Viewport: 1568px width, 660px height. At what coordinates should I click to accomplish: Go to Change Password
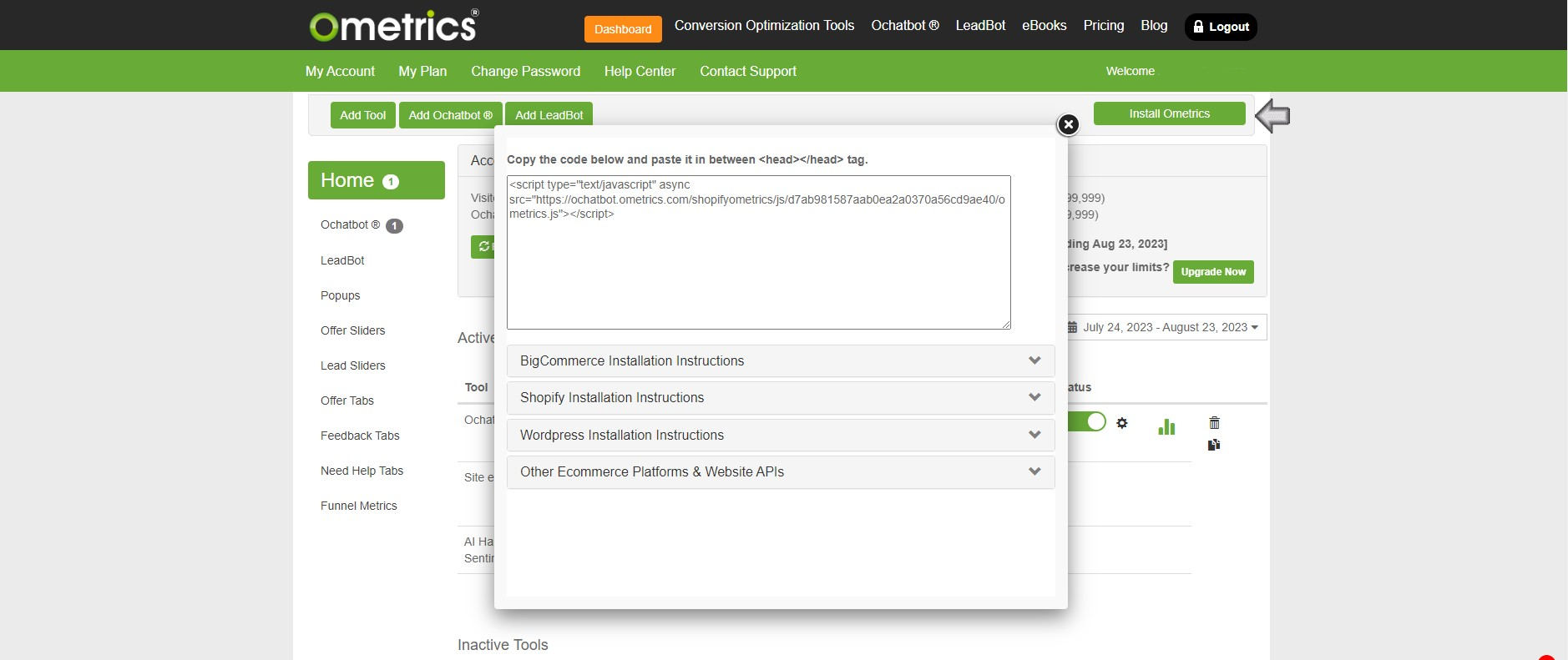525,71
